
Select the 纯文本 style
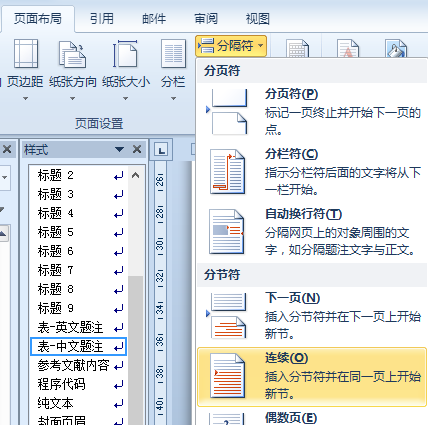[x=78, y=403]
